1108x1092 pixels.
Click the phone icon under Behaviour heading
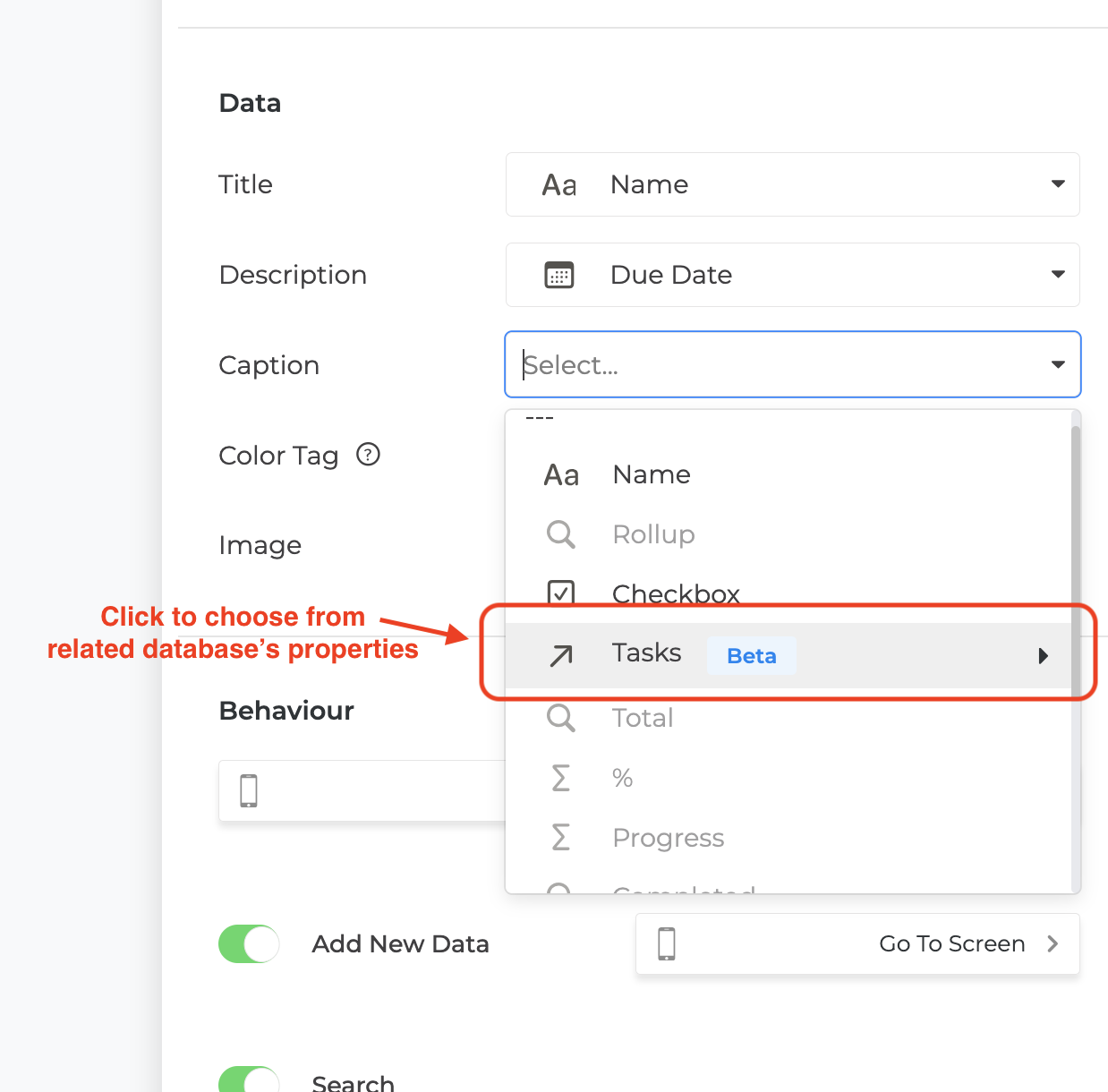click(x=249, y=791)
